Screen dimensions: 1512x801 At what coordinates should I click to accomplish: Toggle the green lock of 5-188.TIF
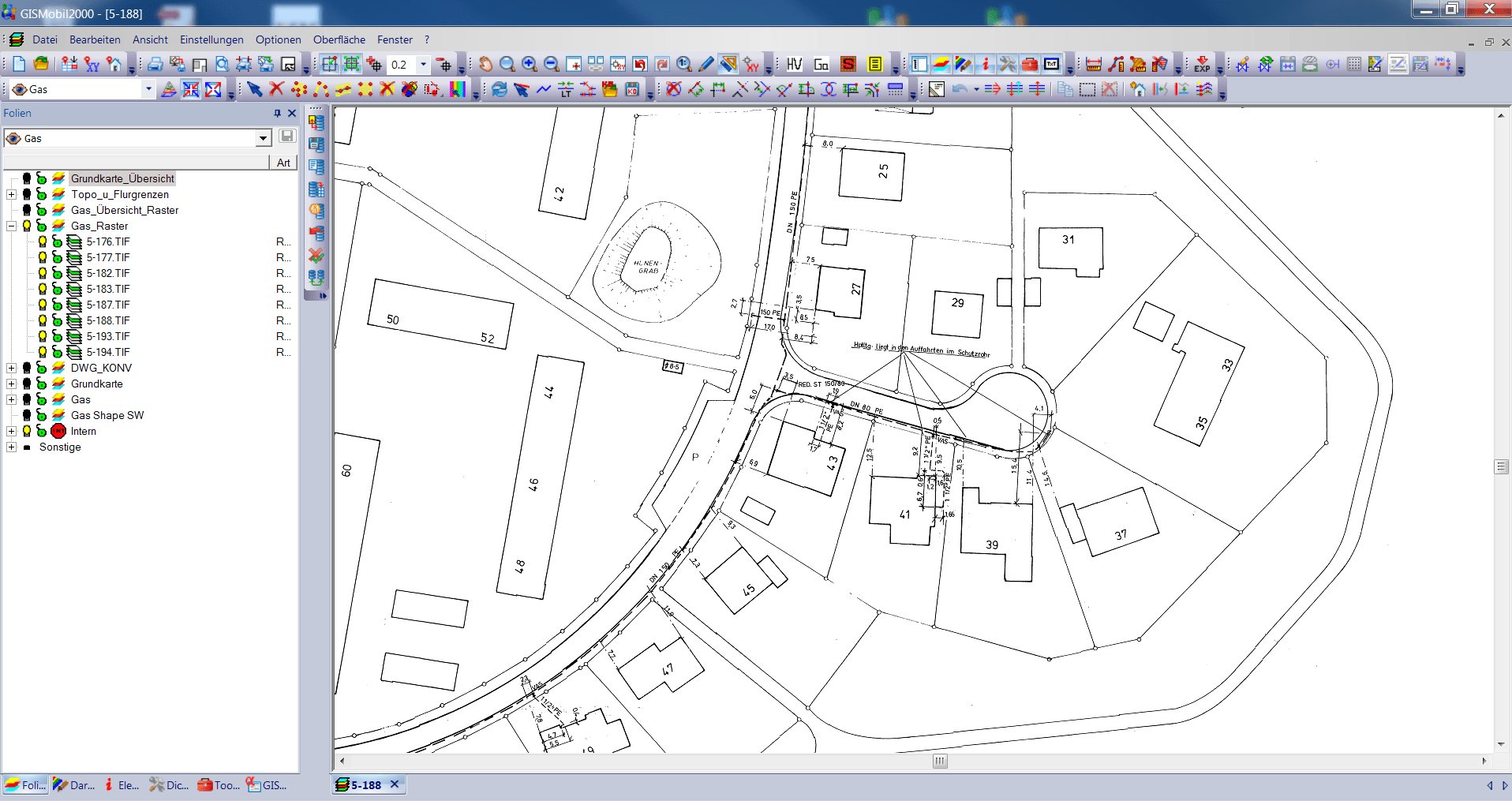pyautogui.click(x=57, y=320)
